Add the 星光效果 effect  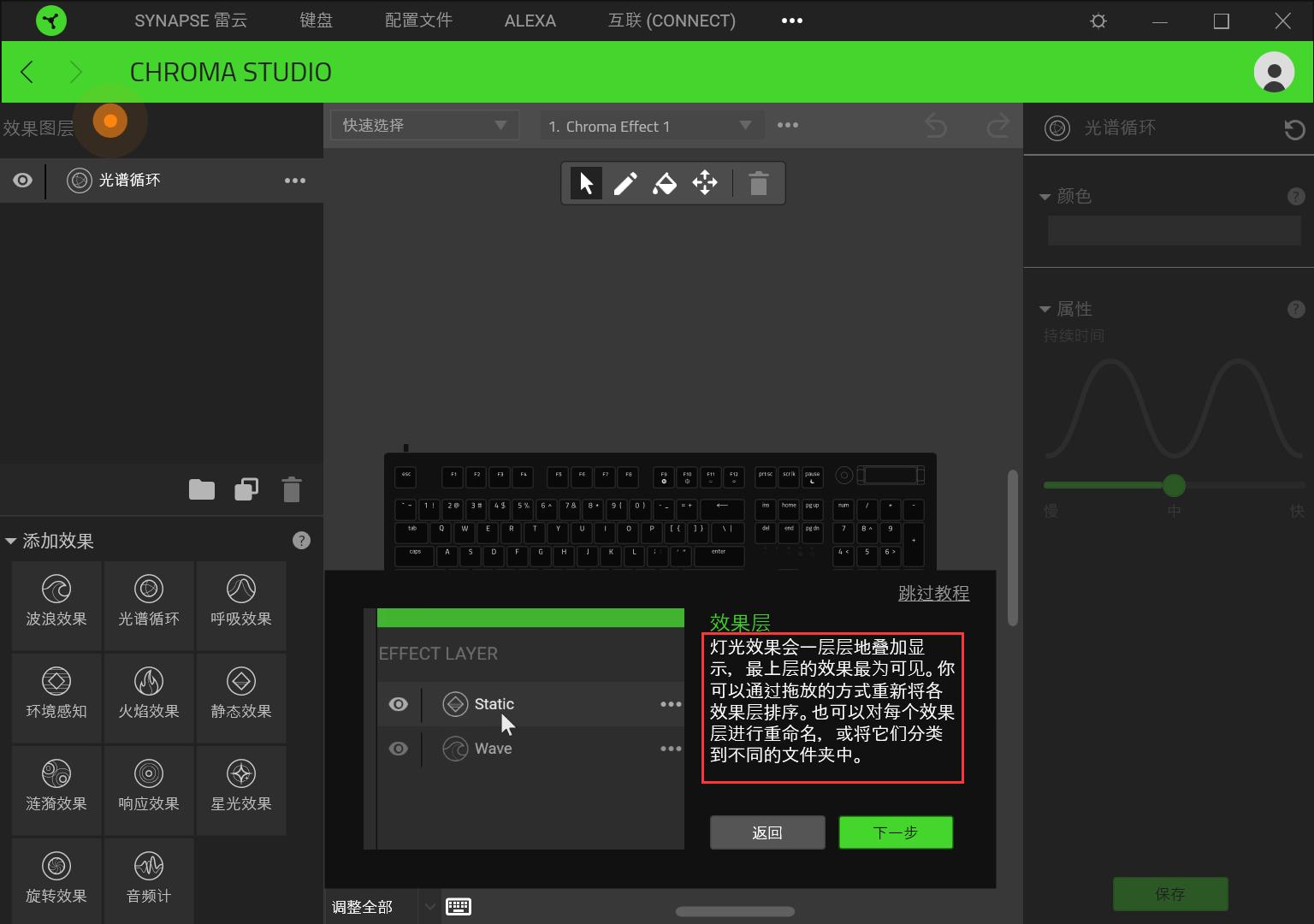click(x=241, y=790)
